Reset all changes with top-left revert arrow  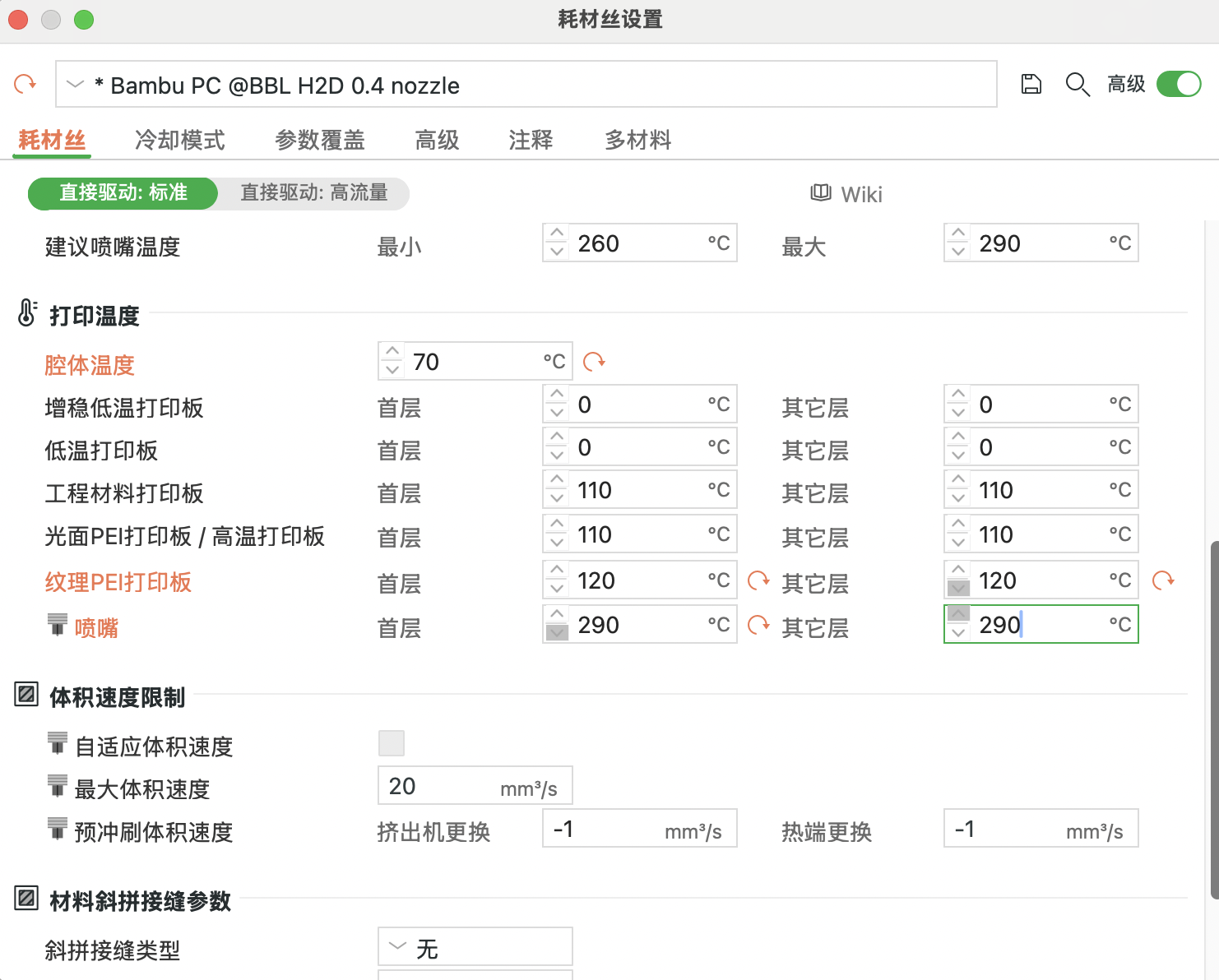pos(25,84)
